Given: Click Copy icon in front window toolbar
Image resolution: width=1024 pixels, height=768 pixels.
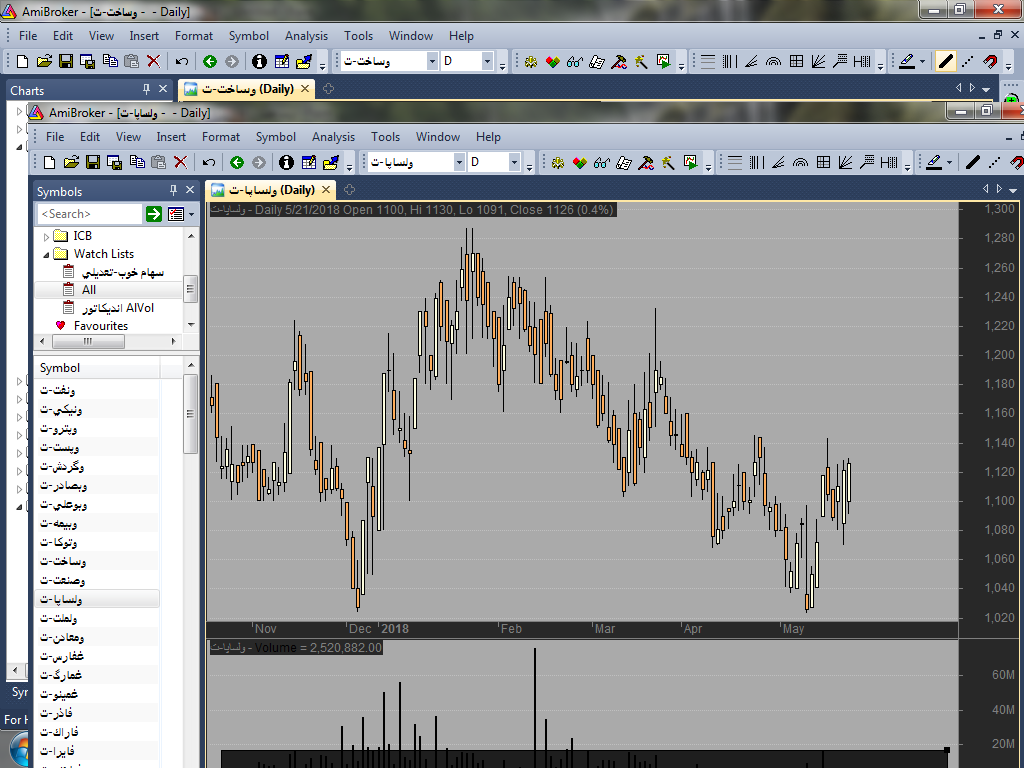Looking at the screenshot, I should pos(137,163).
